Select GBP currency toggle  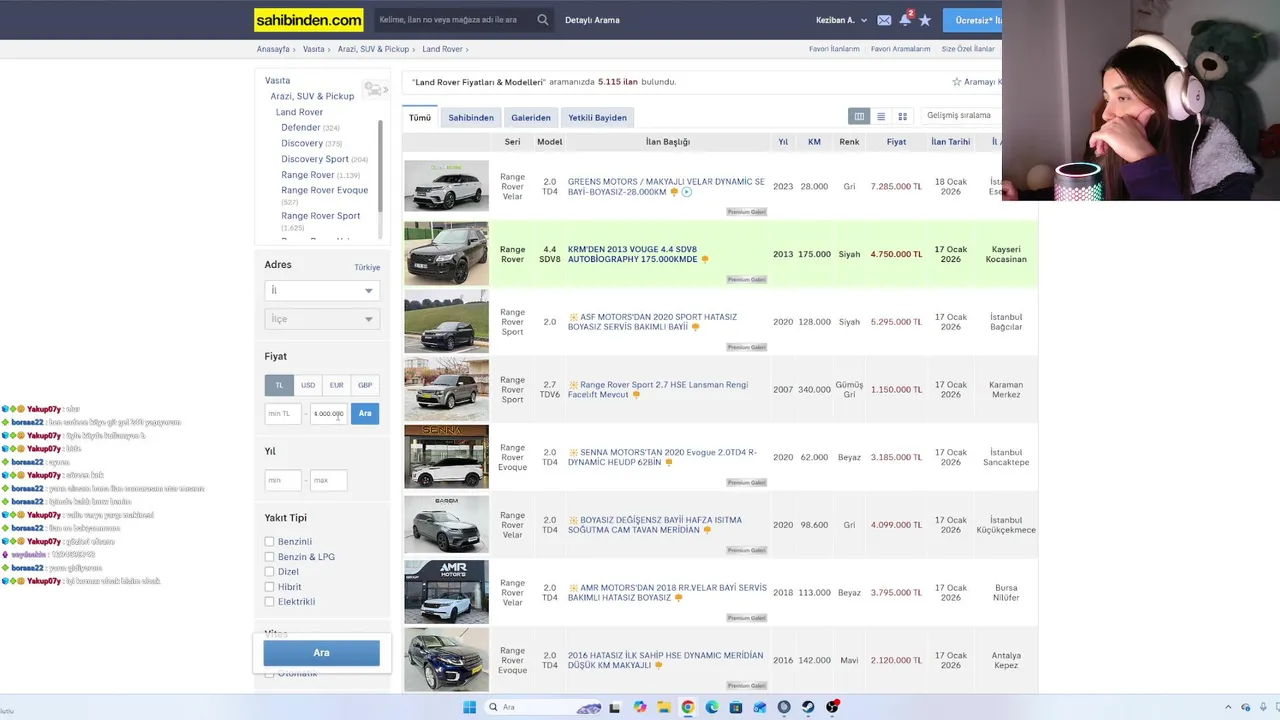tap(365, 385)
